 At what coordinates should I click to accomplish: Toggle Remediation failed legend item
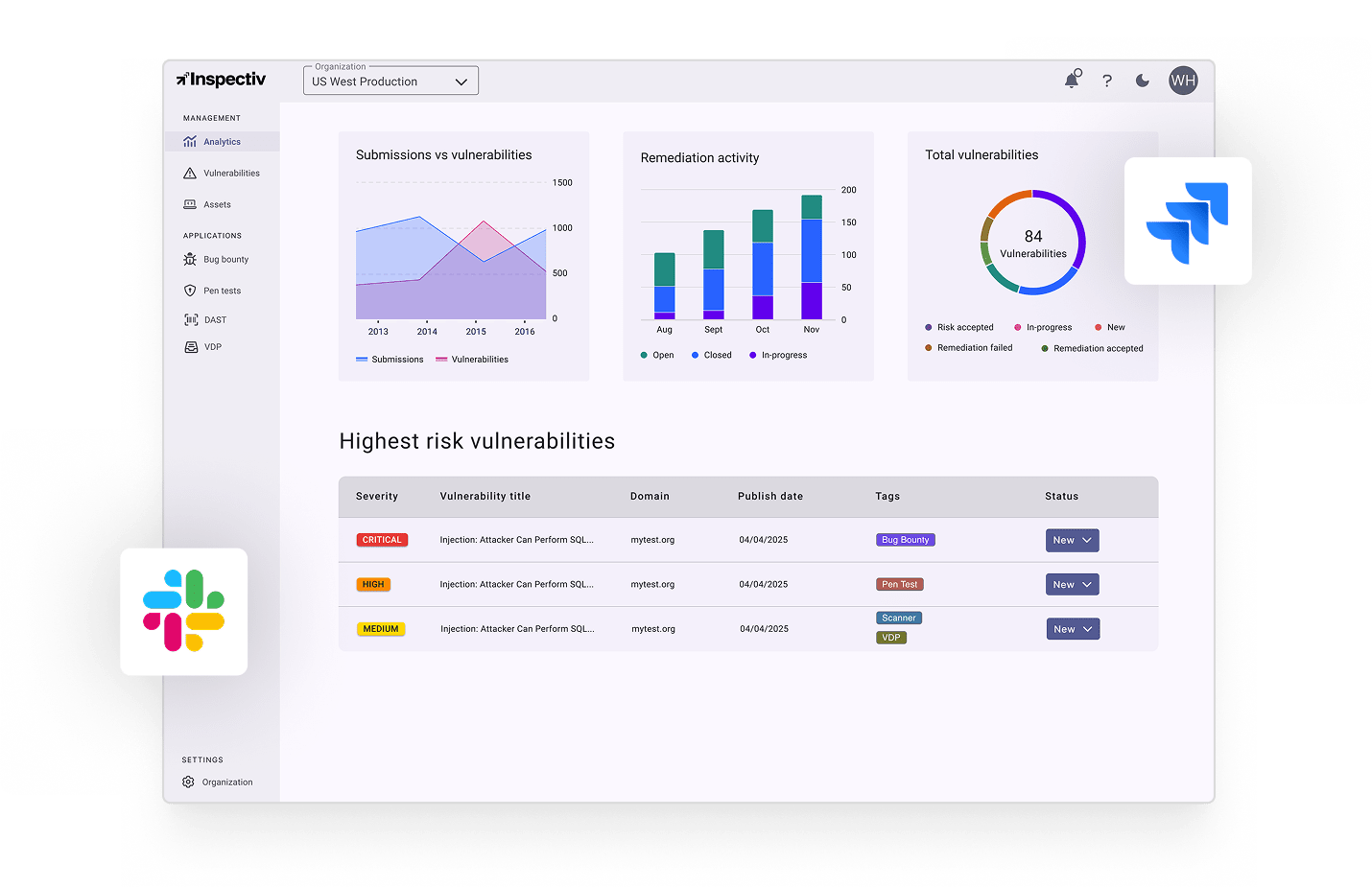coord(968,348)
